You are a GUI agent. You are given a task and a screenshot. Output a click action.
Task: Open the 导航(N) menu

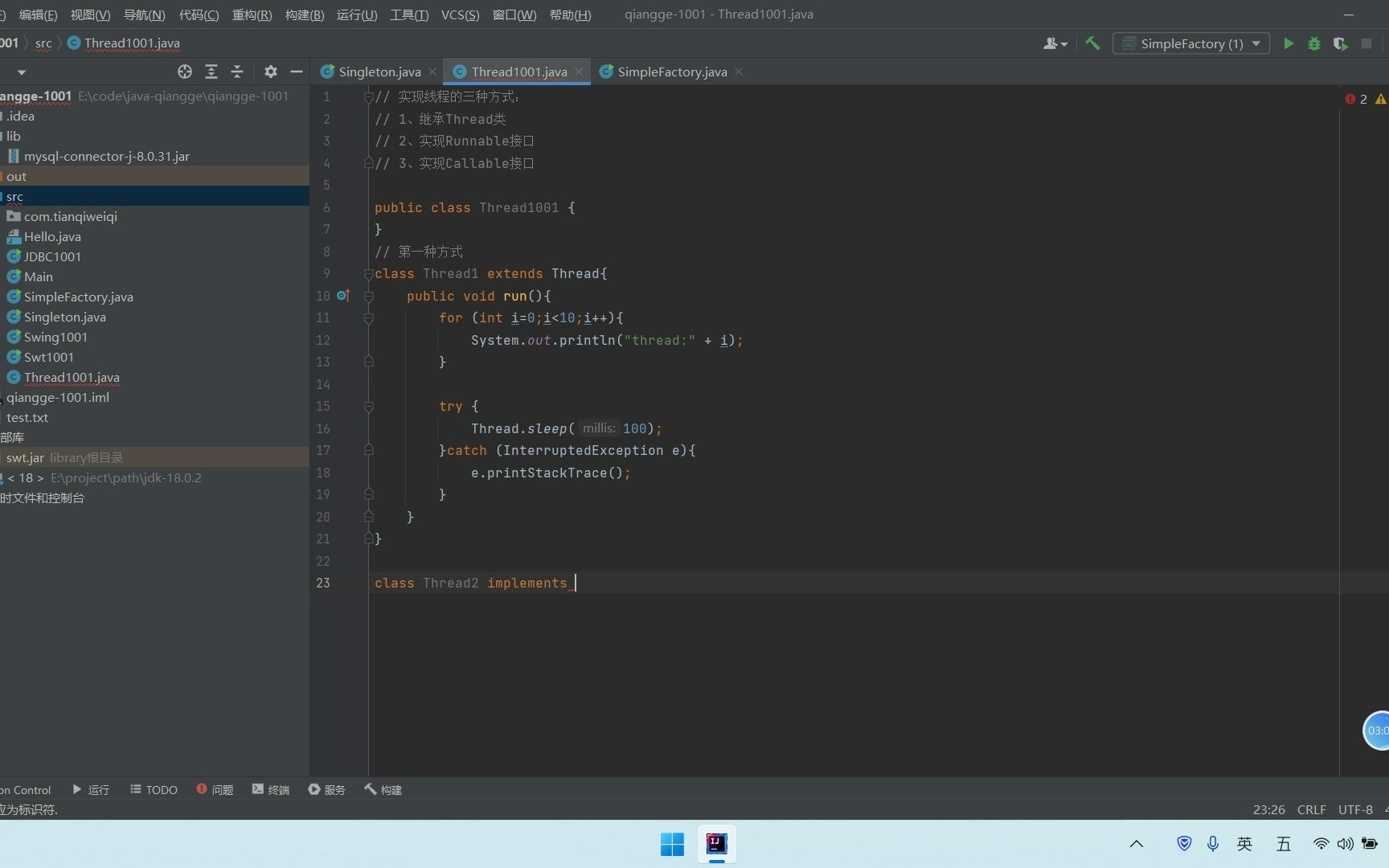[144, 14]
